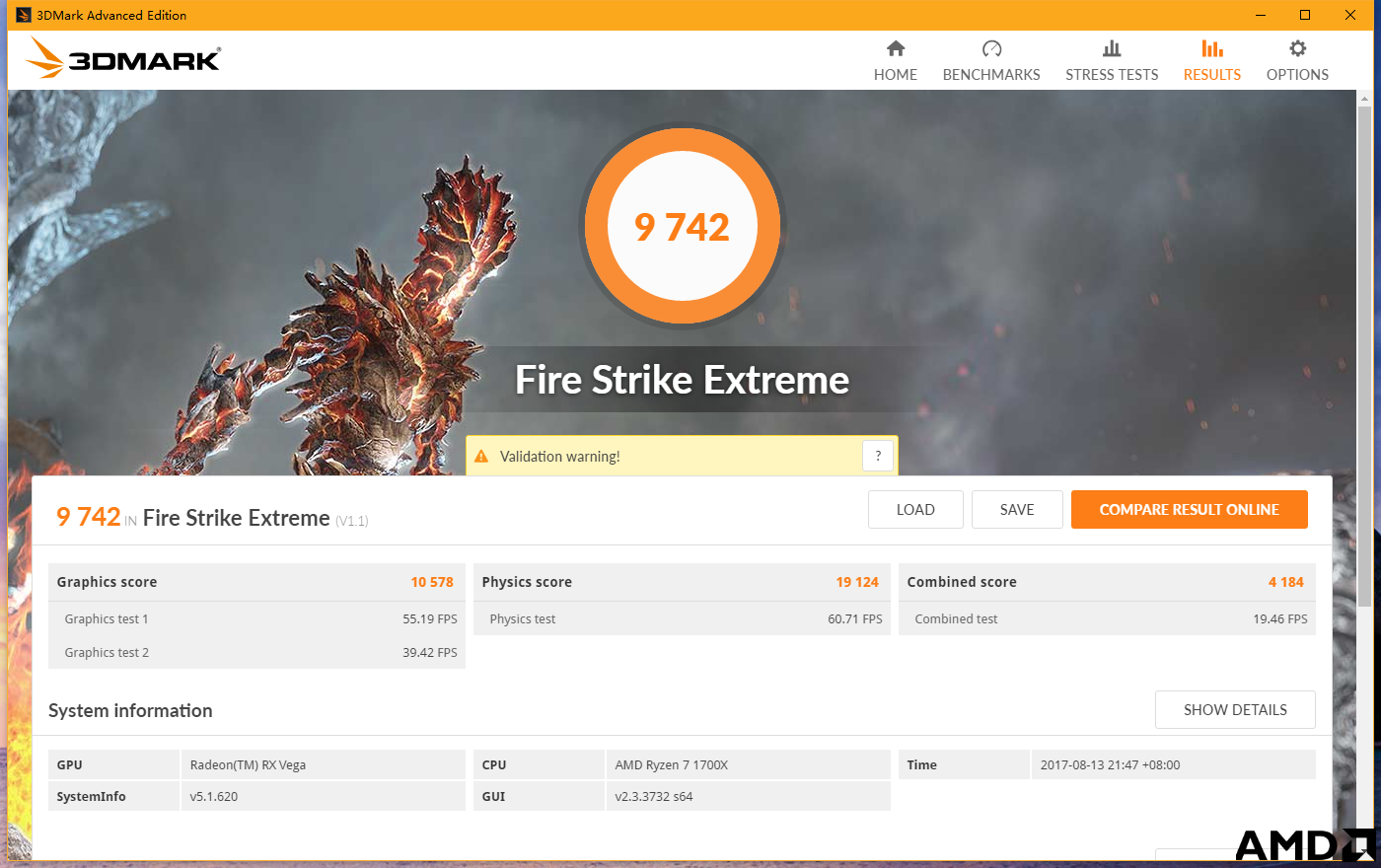The height and width of the screenshot is (868, 1381).
Task: Click the System information heading
Action: pyautogui.click(x=130, y=711)
